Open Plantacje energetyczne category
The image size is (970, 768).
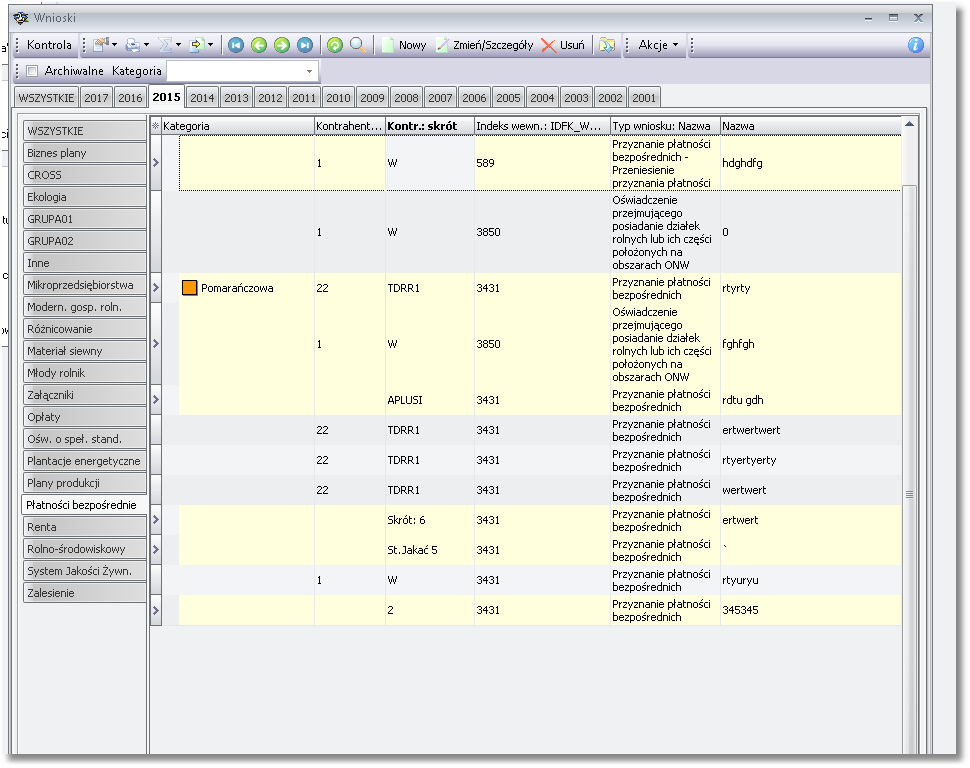(85, 460)
